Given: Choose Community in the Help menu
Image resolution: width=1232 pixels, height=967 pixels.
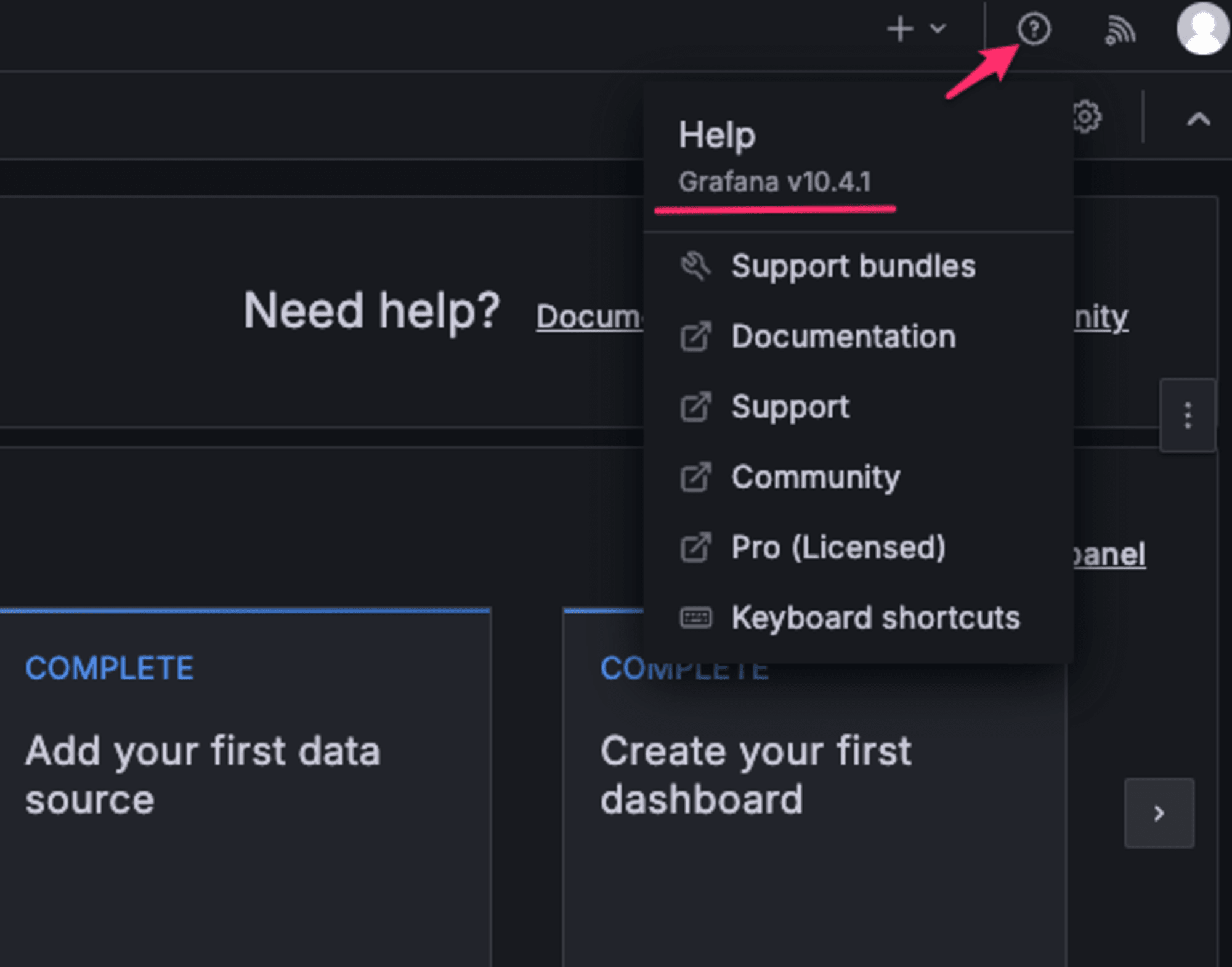Looking at the screenshot, I should (x=859, y=477).
